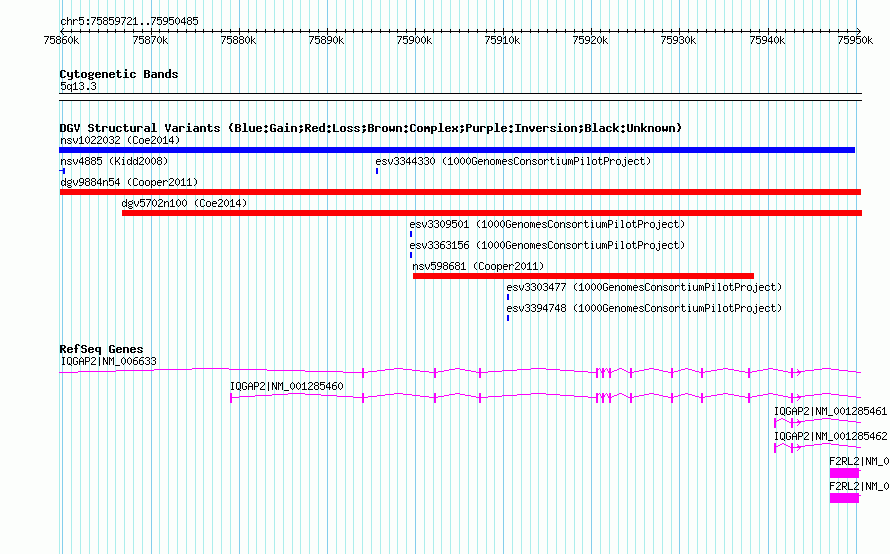Click the dgv9884n54 red loss bar
The image size is (890, 554).
point(460,192)
